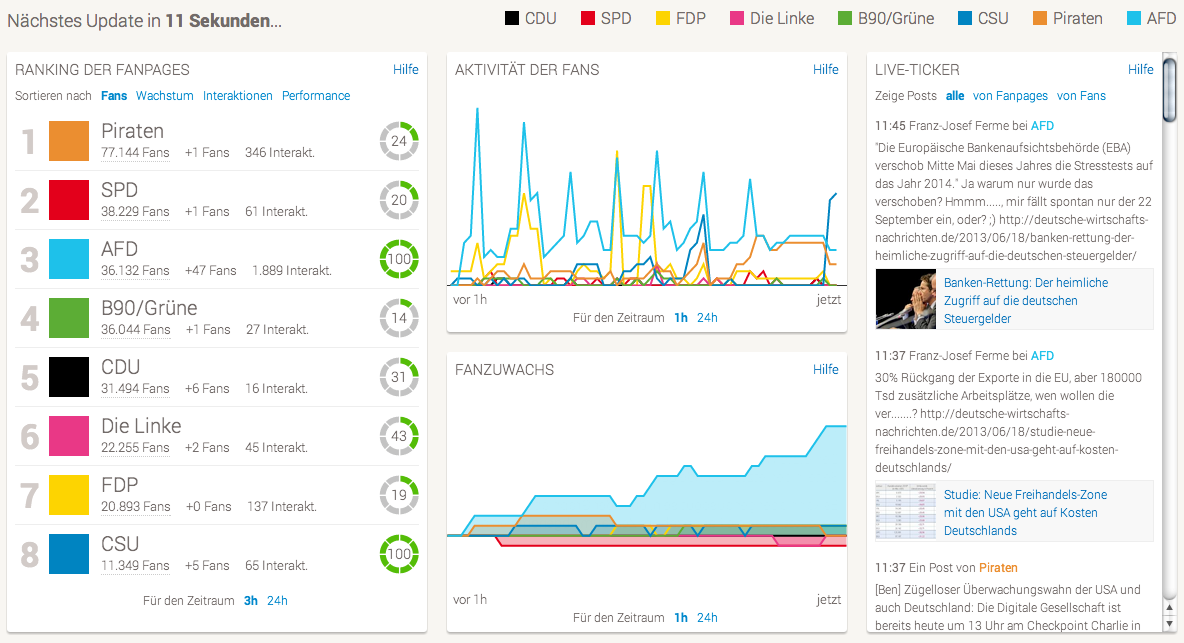Open Hilfe in Ranking der Fanpages panel
Image resolution: width=1184 pixels, height=643 pixels.
tap(405, 69)
